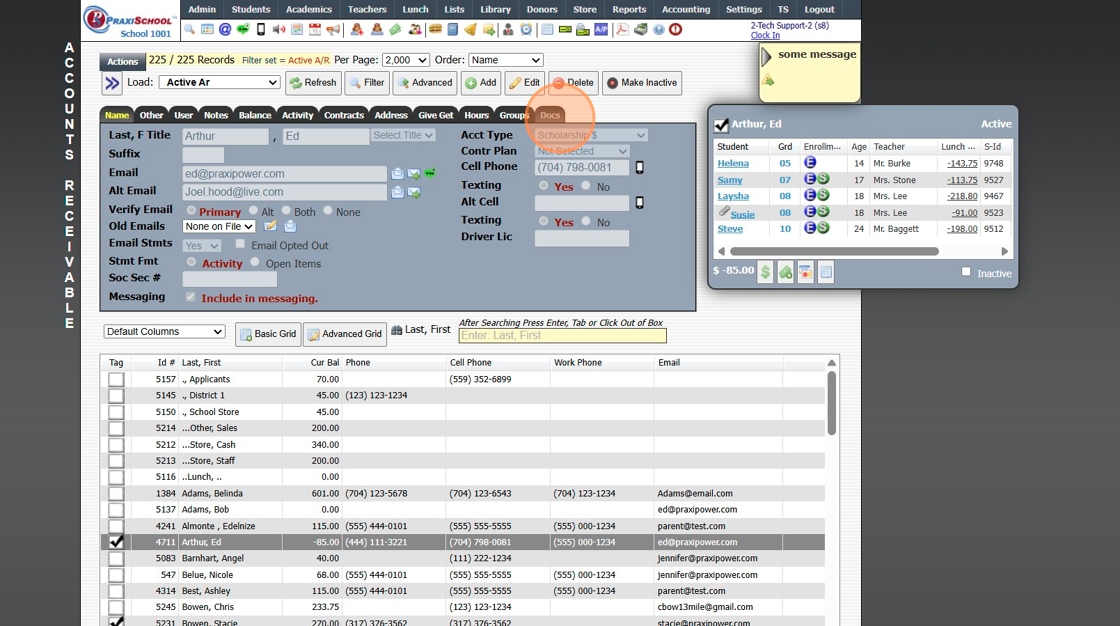1120x626 pixels.
Task: Open the Accounting menu
Action: 686,9
